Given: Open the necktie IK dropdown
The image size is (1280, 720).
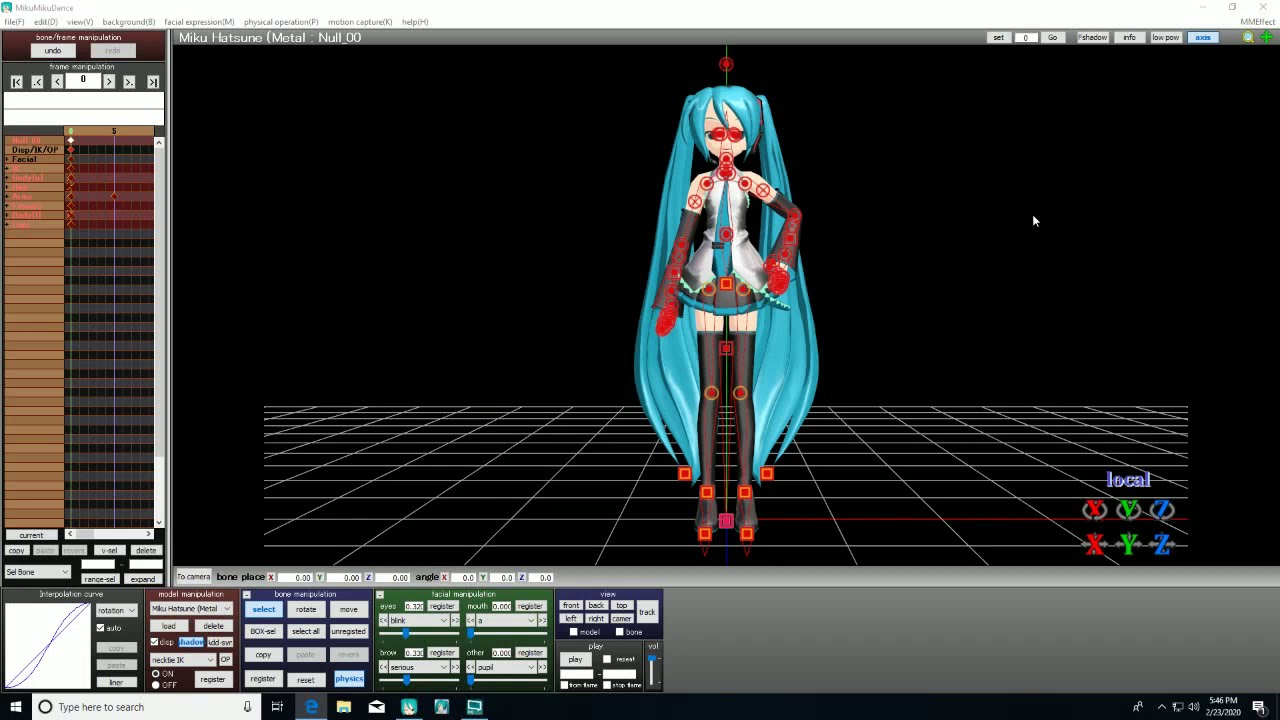Looking at the screenshot, I should 183,660.
